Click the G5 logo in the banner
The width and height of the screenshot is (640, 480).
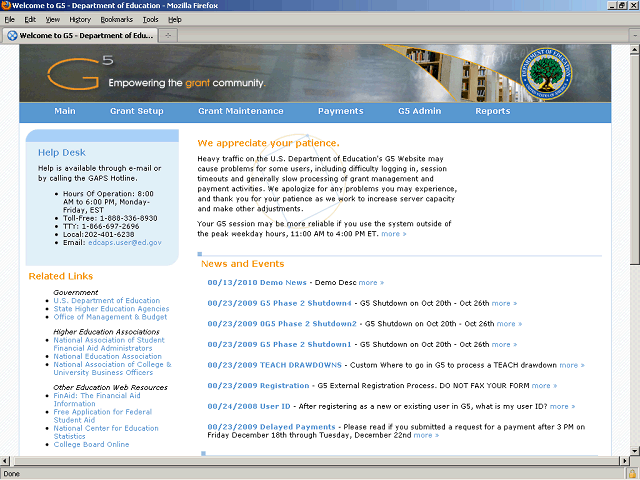click(x=80, y=73)
